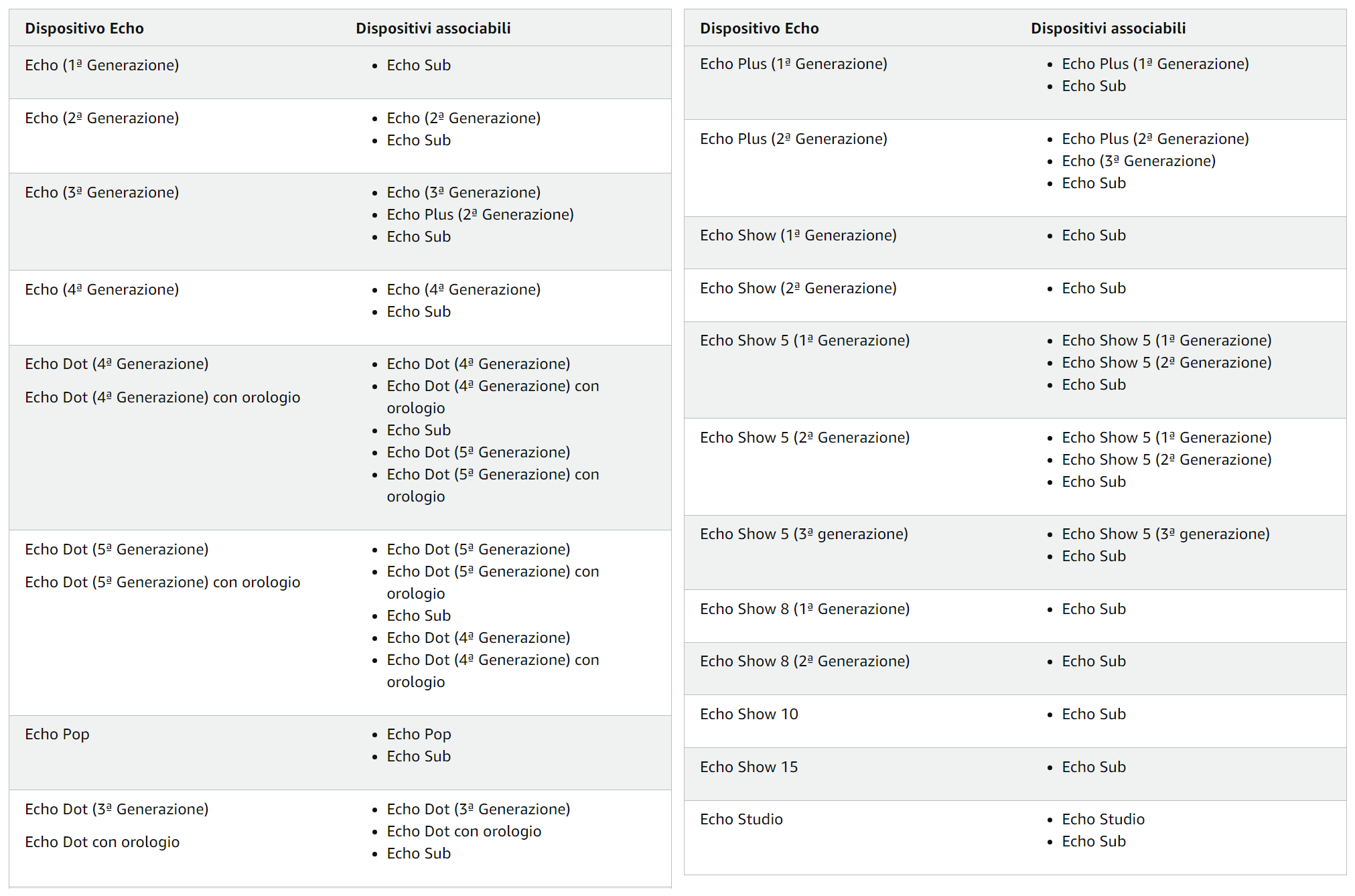Click the "Echo Studio" bulleted compatible device
This screenshot has width=1355, height=896.
pos(1102,819)
